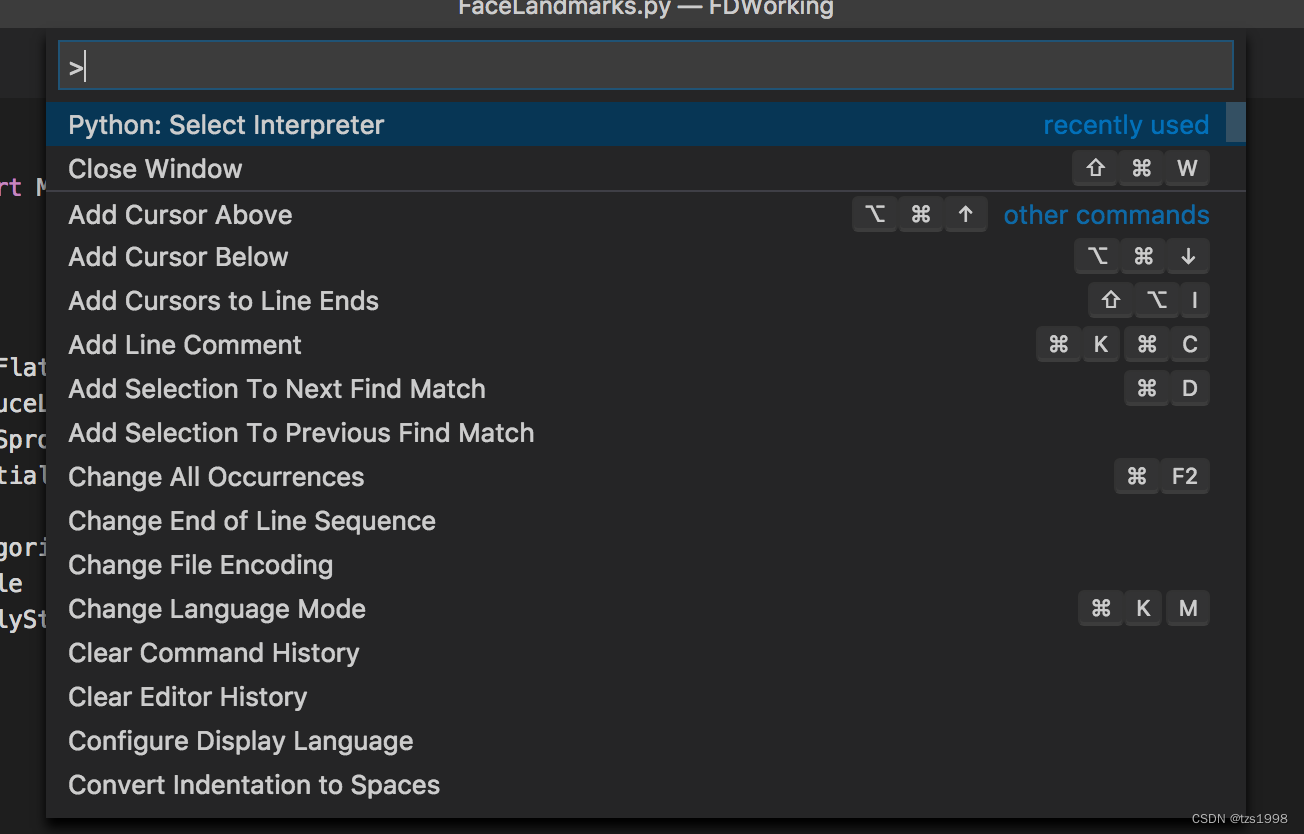Click the shift key badge next to Close Window
This screenshot has height=834, width=1304.
1094,168
